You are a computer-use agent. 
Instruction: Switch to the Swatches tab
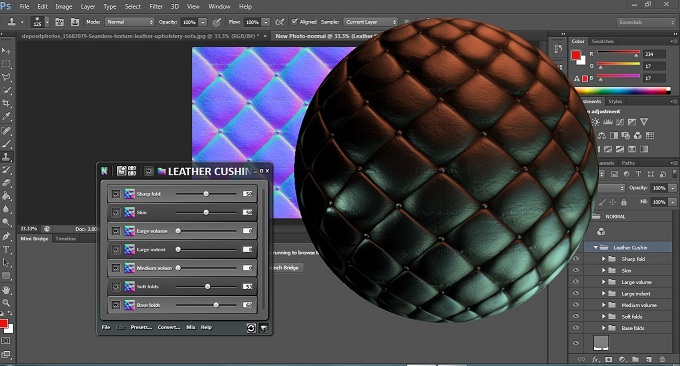coord(602,41)
